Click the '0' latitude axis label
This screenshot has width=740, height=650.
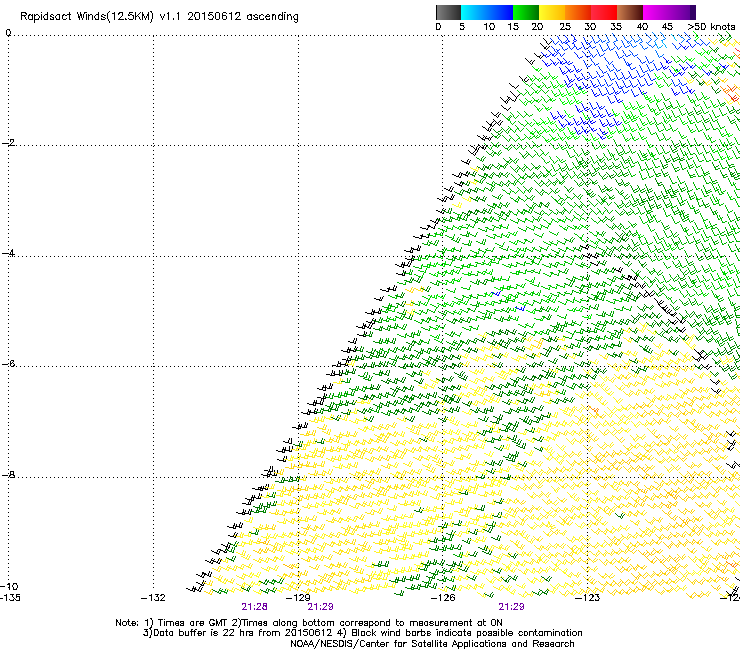point(8,33)
